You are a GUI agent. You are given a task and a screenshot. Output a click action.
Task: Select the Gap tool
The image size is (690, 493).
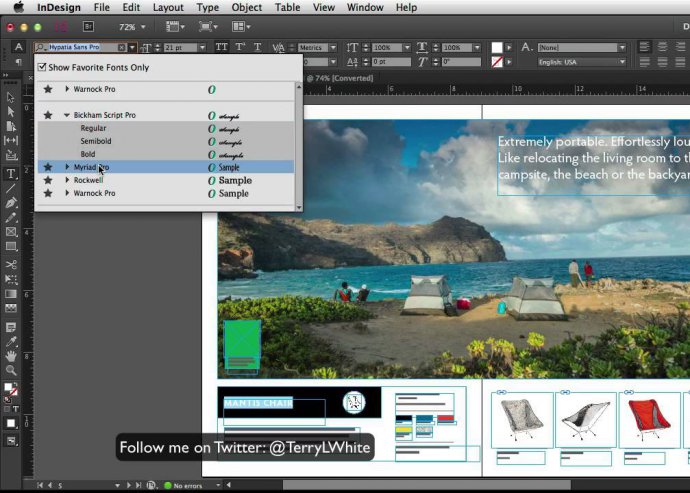(x=11, y=141)
